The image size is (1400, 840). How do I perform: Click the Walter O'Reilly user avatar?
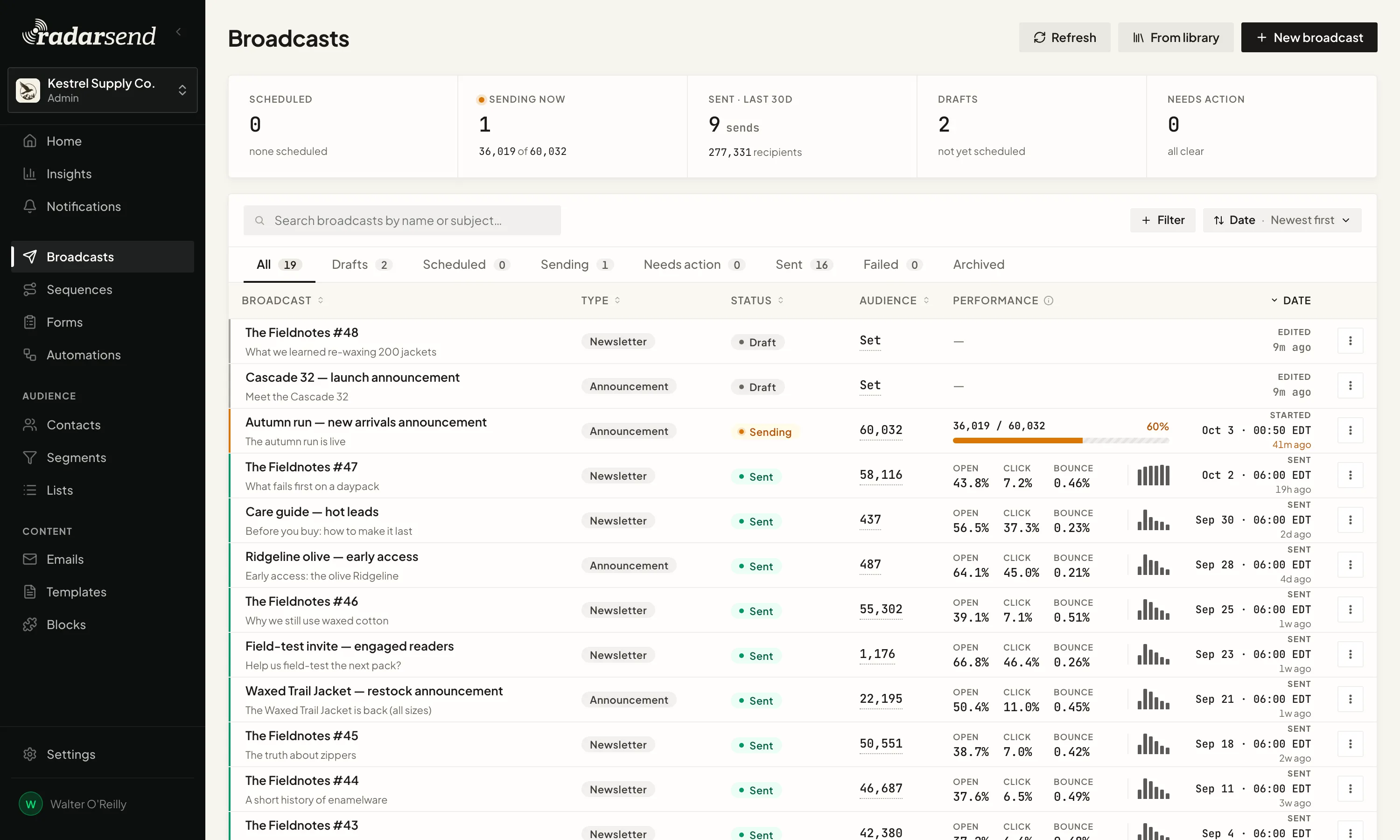point(30,804)
